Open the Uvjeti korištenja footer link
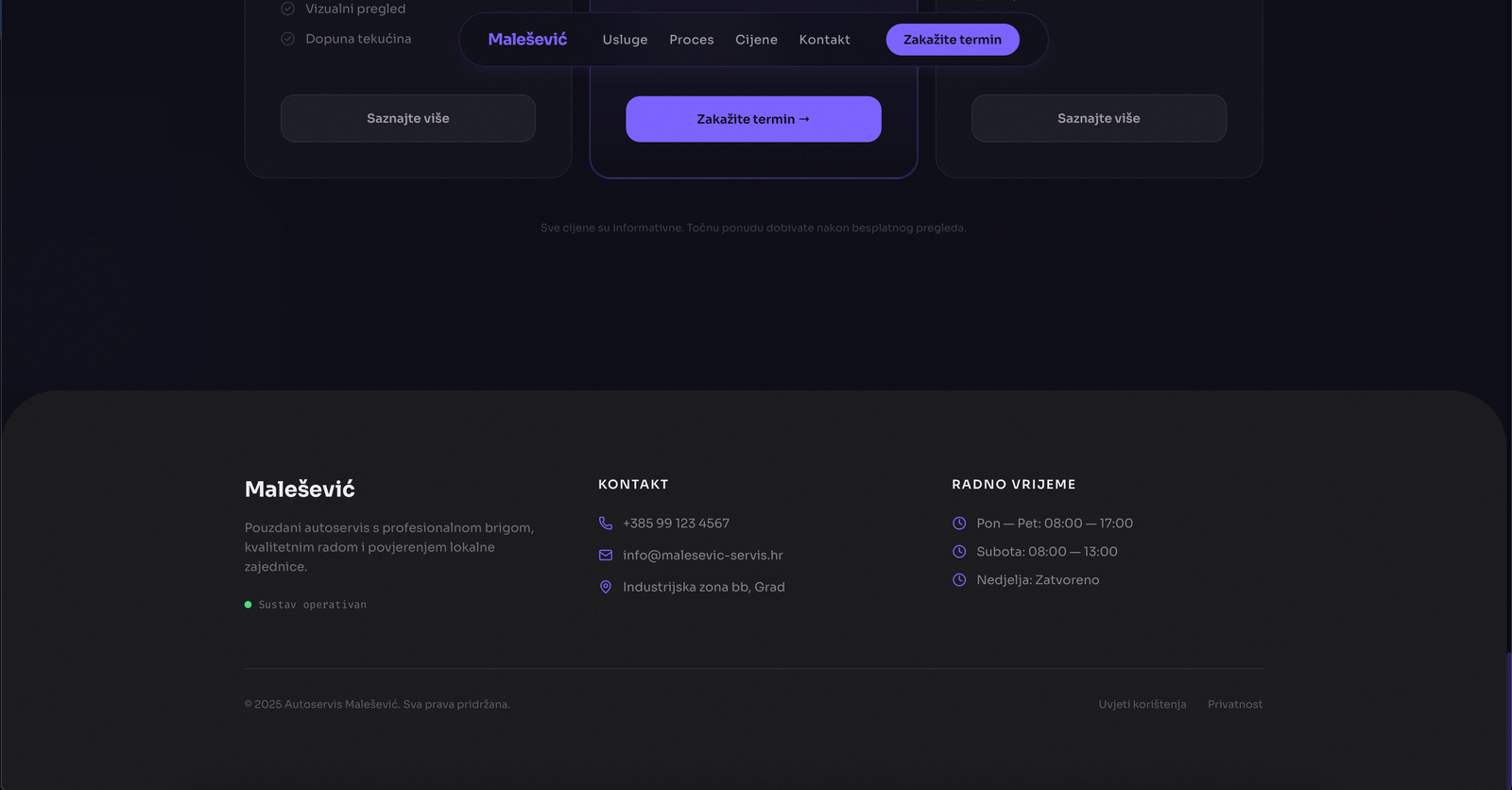Image resolution: width=1512 pixels, height=790 pixels. pyautogui.click(x=1142, y=704)
